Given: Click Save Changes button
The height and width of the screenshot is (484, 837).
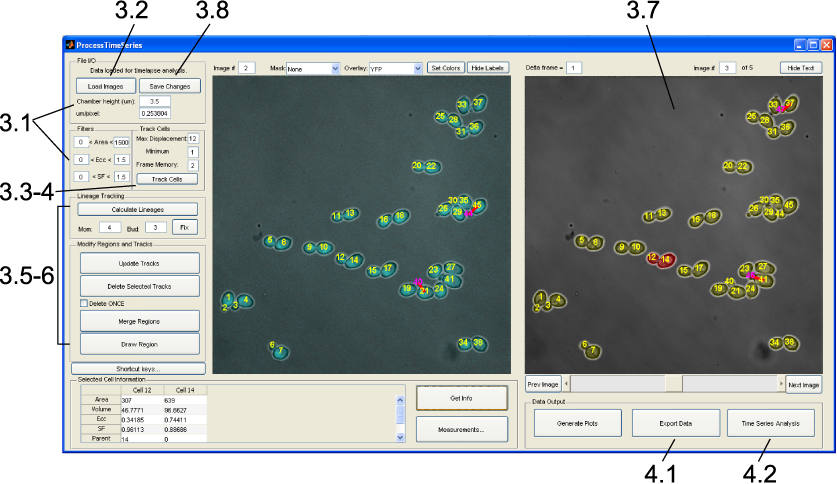Looking at the screenshot, I should (170, 86).
